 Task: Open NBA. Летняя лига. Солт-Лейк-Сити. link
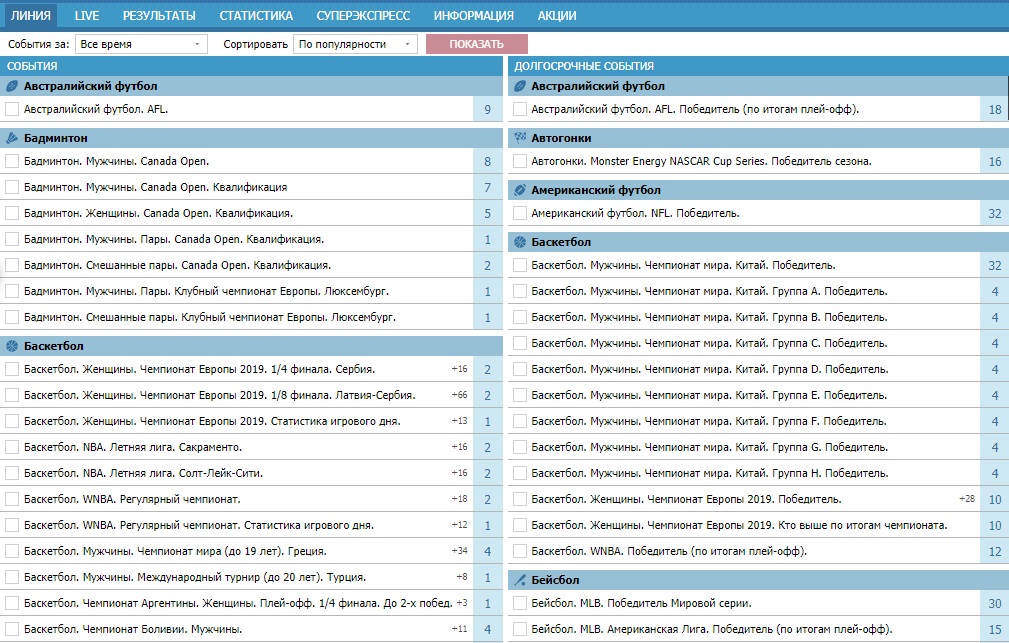(x=143, y=473)
